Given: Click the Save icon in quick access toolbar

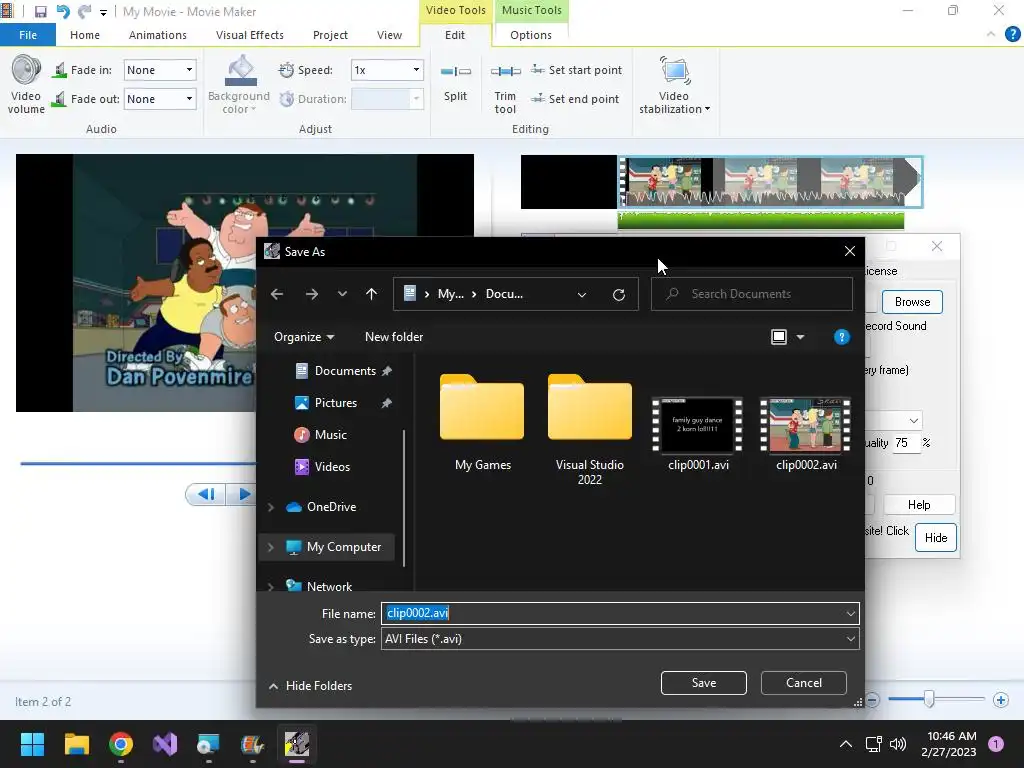Looking at the screenshot, I should (40, 12).
